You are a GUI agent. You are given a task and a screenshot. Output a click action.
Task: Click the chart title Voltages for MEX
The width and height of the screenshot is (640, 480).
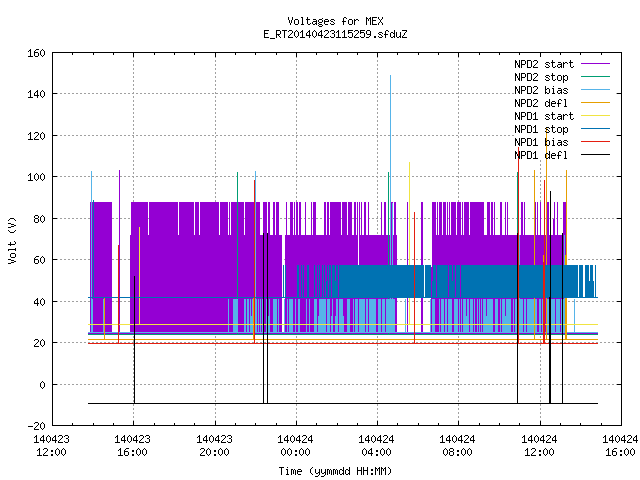point(335,21)
